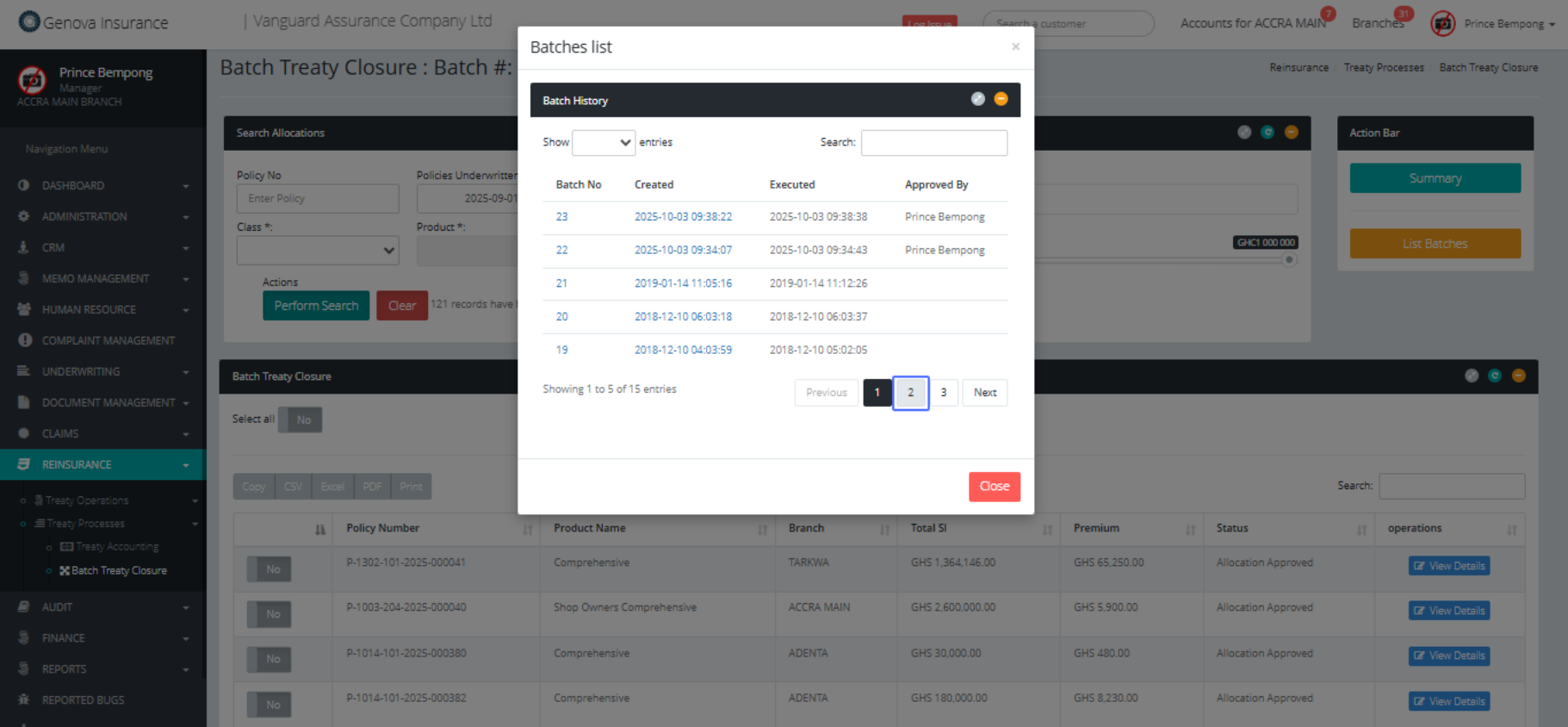Click the orange collapse icon in Batch History
1568x727 pixels.
(1001, 99)
